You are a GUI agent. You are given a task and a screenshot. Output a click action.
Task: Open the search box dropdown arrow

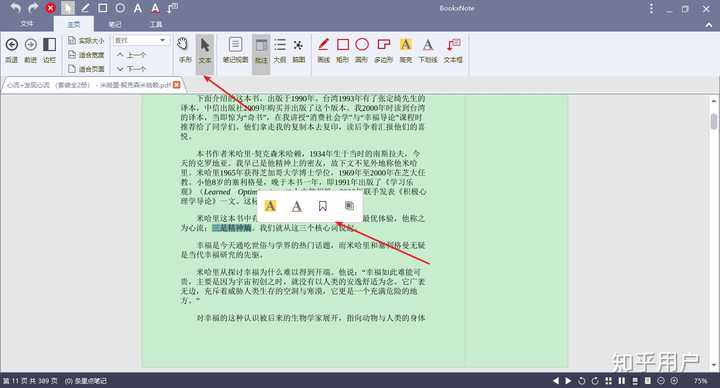(x=163, y=40)
